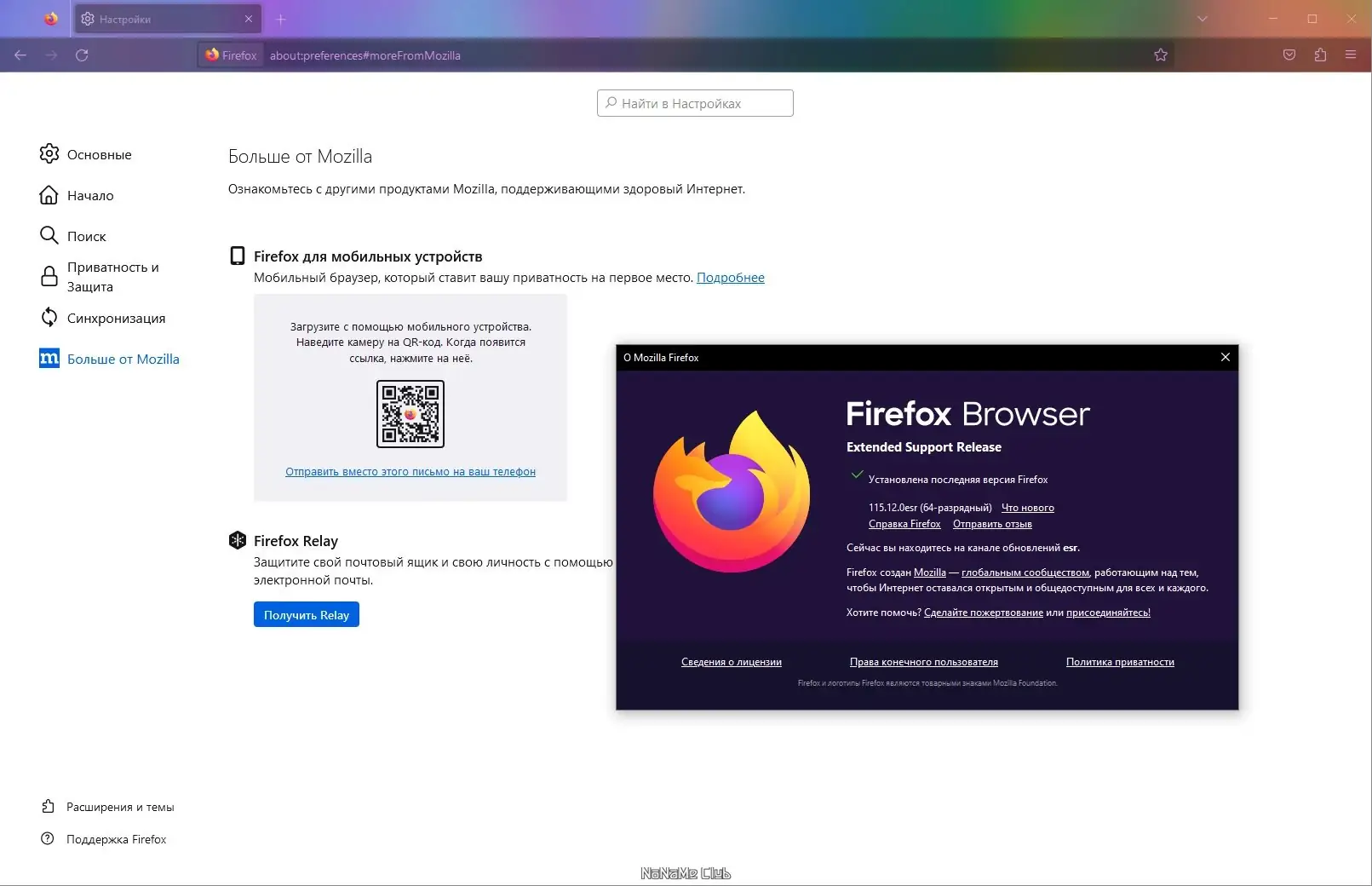Click the Firefox View icon in tab strip
The height and width of the screenshot is (886, 1372).
(51, 19)
